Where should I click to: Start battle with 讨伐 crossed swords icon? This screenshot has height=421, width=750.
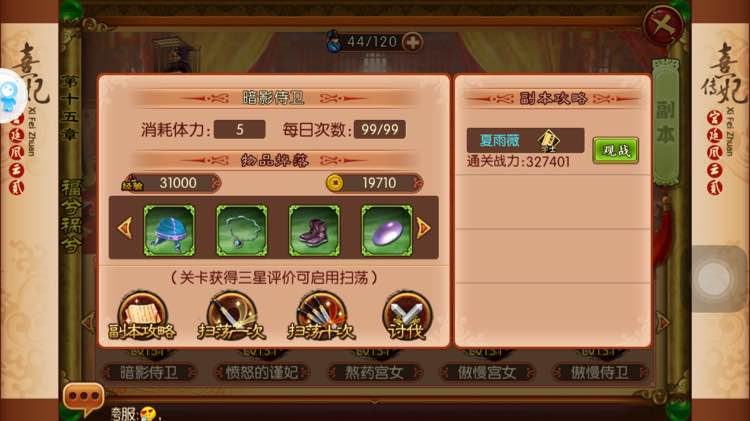tap(407, 316)
